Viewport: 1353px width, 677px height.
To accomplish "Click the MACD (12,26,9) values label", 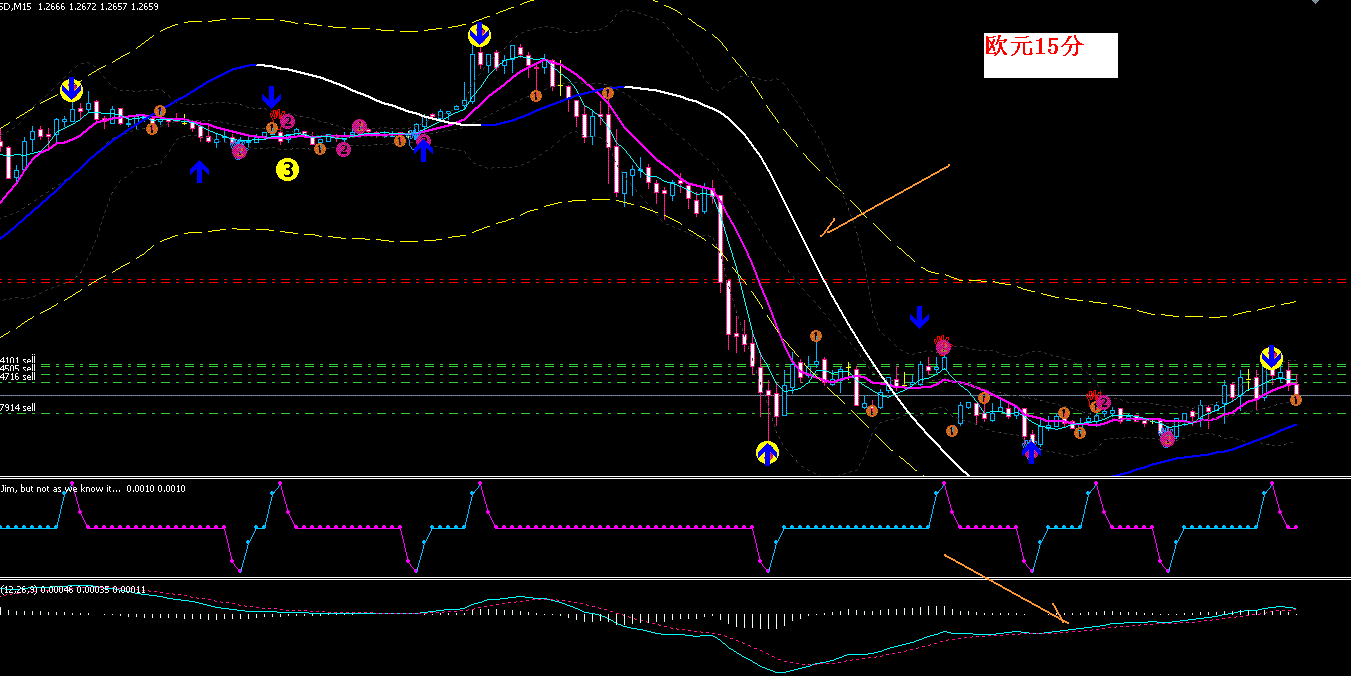I will (73, 589).
